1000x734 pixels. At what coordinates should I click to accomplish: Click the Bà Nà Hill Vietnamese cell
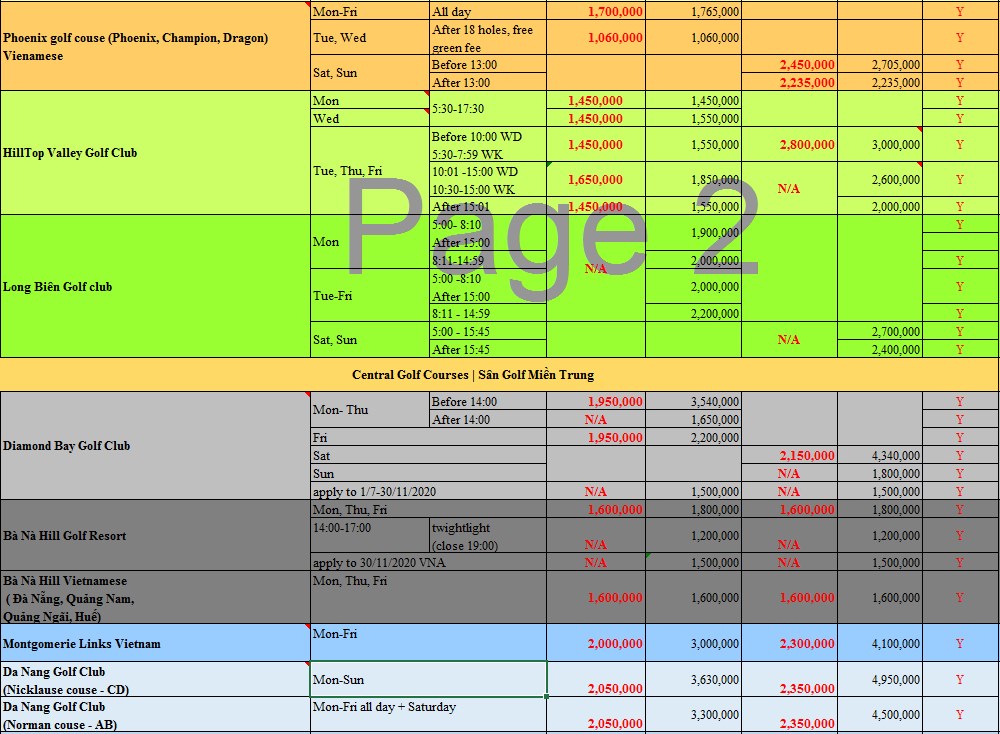click(155, 598)
